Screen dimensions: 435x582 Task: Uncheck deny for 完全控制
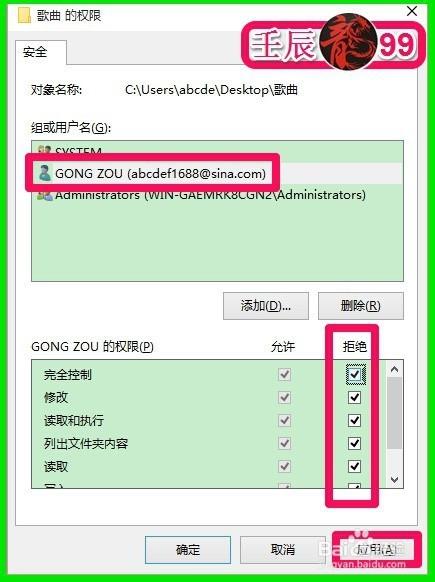point(355,374)
